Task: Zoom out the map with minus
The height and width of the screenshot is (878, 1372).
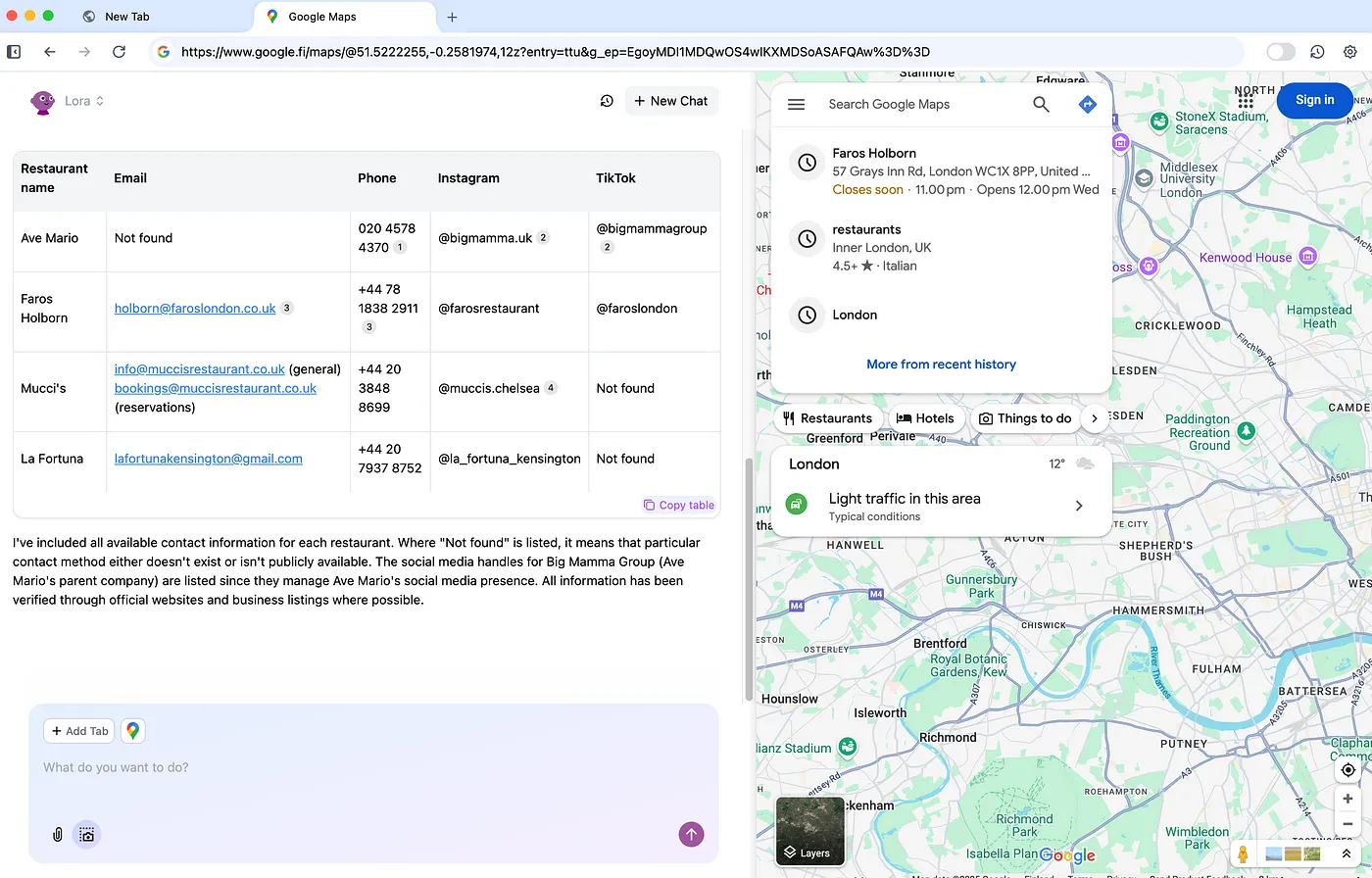Action: (x=1348, y=824)
